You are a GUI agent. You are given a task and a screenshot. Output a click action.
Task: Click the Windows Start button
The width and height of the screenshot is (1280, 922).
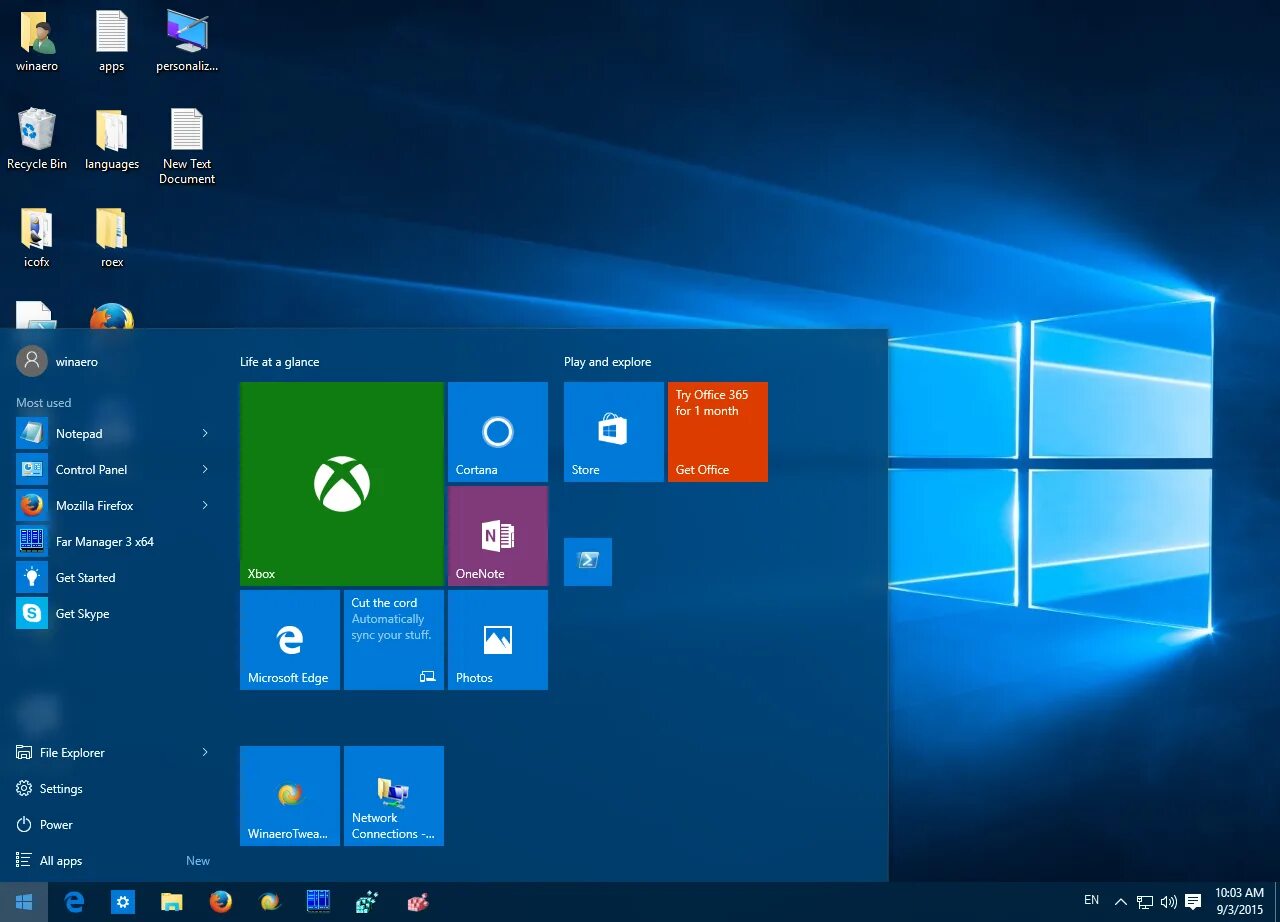tap(24, 902)
